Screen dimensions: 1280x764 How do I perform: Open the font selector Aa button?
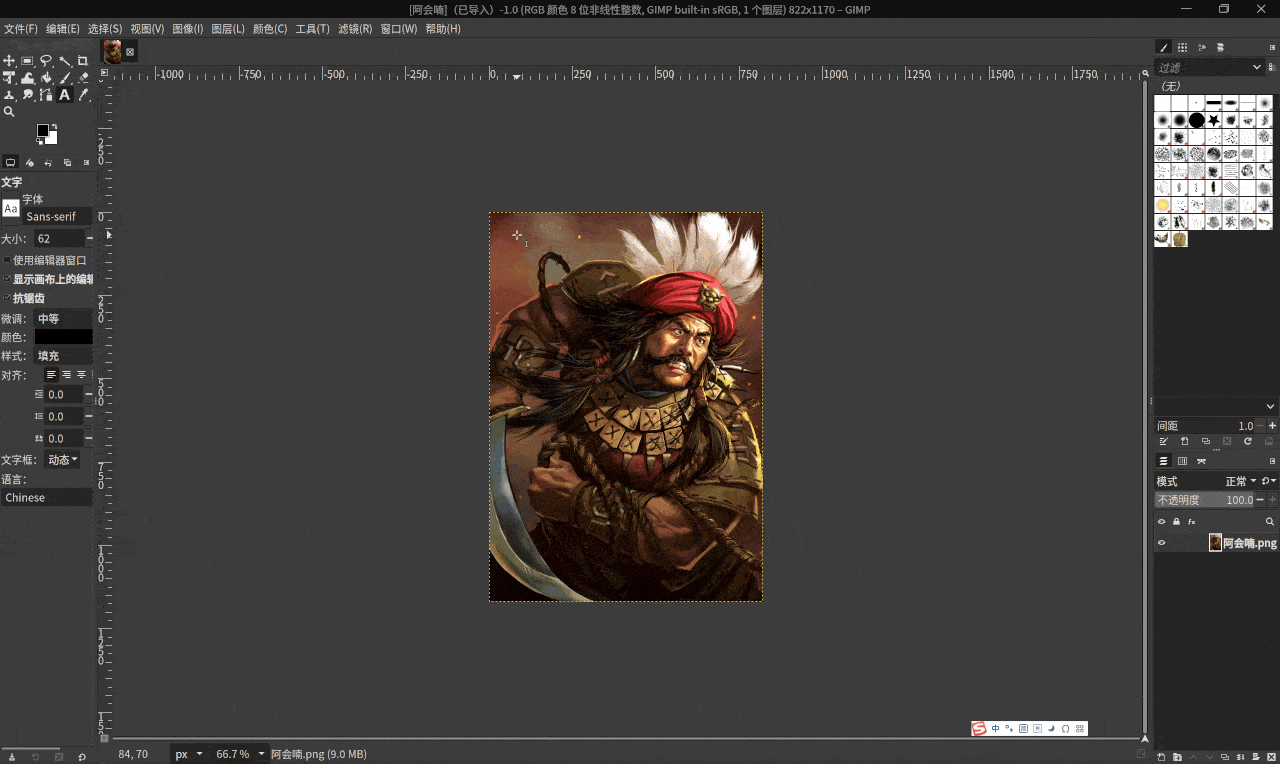(10, 208)
